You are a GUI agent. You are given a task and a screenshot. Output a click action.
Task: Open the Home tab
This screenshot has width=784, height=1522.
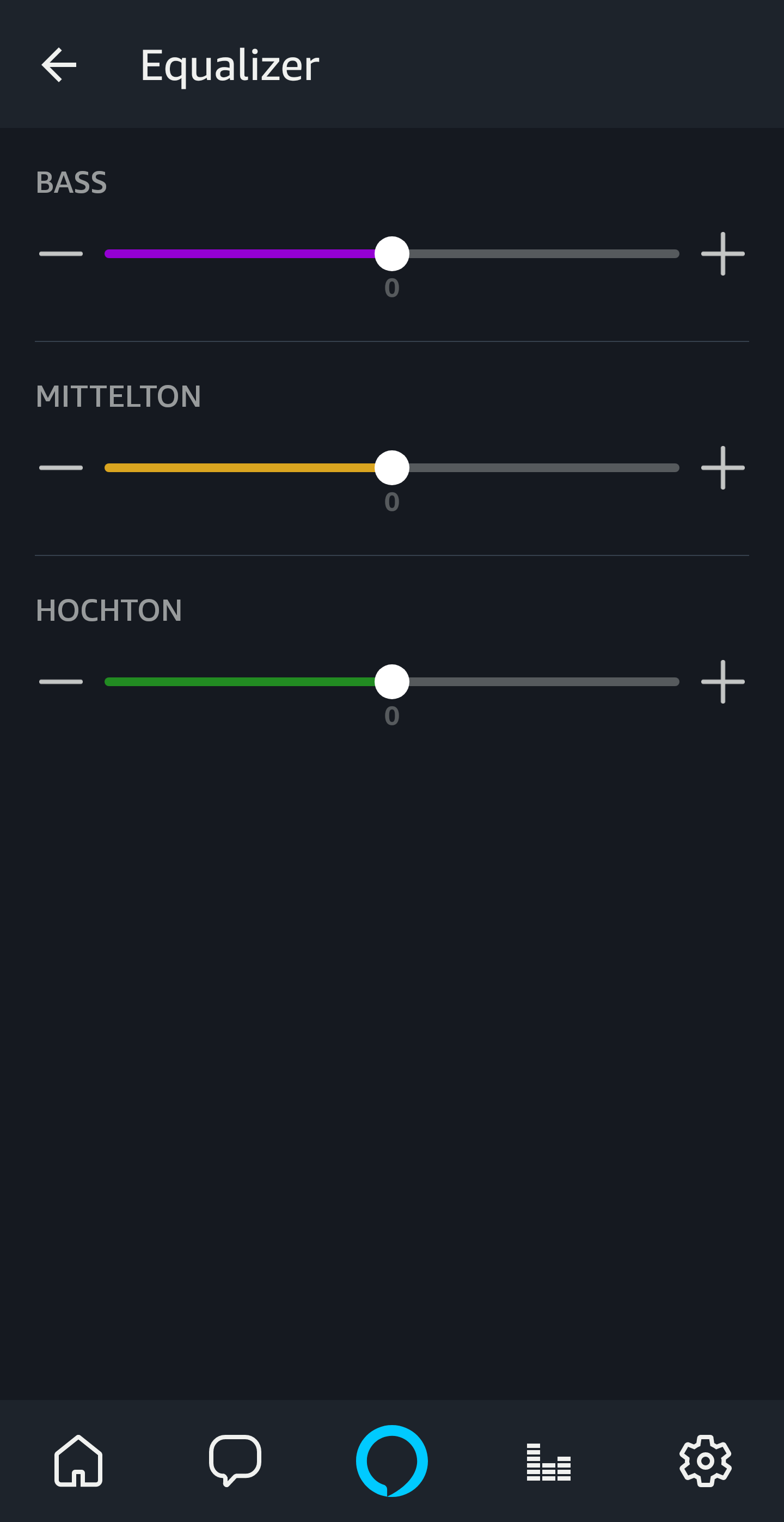[x=78, y=1460]
